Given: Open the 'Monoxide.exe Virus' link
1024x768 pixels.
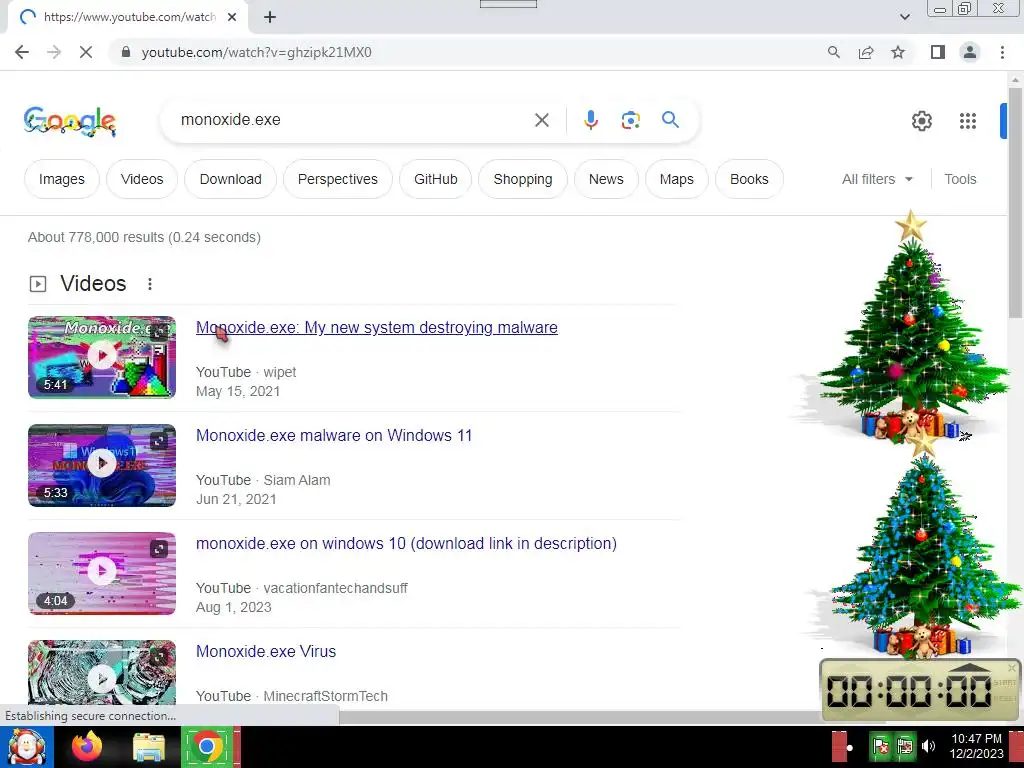Looking at the screenshot, I should pos(266,651).
